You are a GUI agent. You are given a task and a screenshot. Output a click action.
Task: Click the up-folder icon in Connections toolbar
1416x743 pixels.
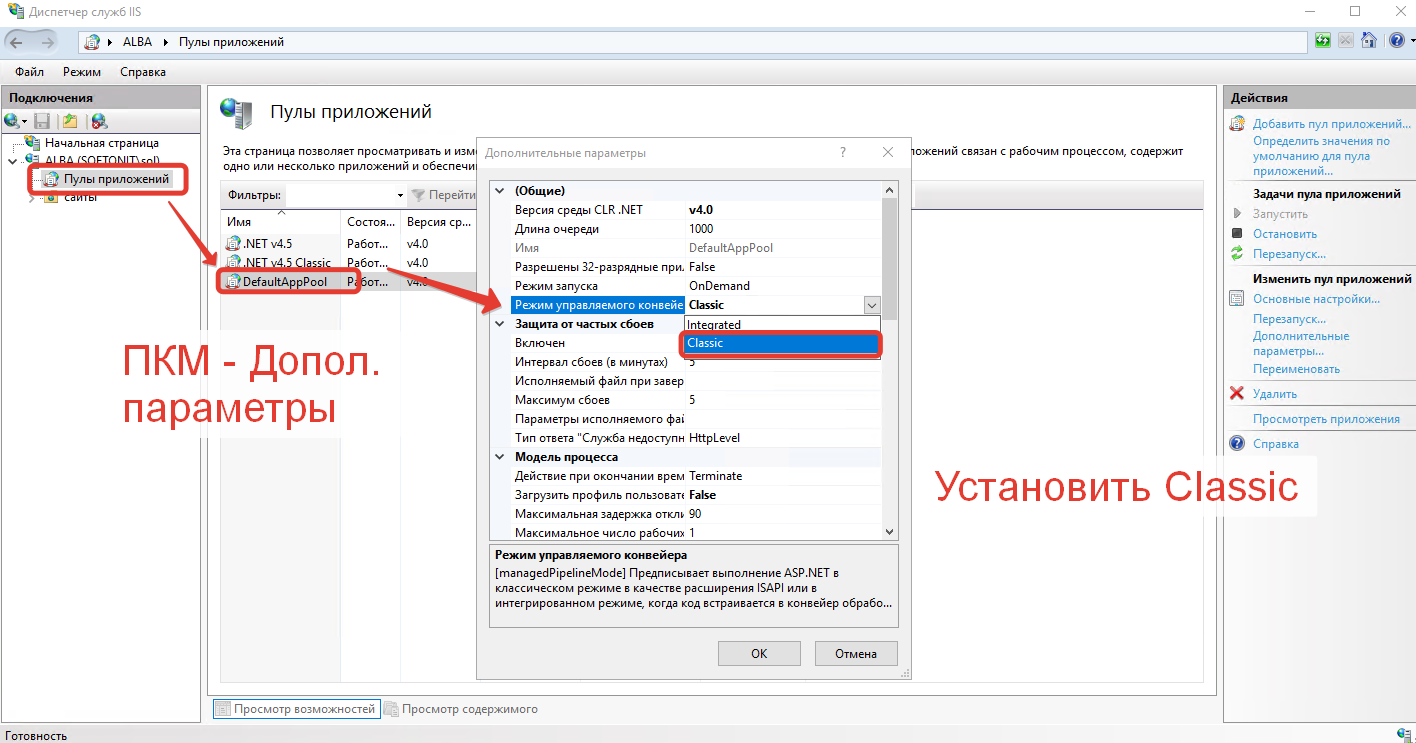pyautogui.click(x=70, y=121)
